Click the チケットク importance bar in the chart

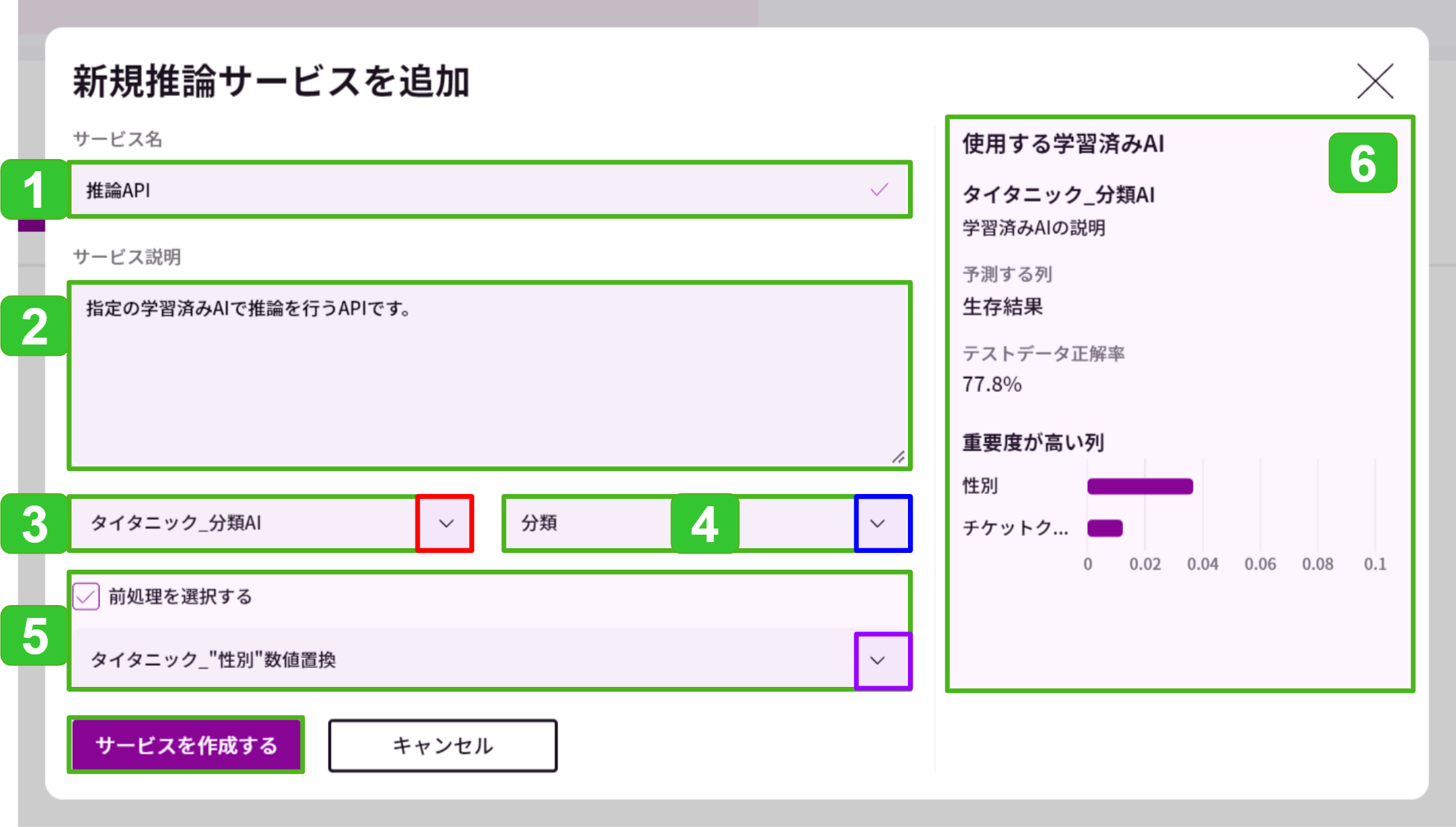tap(1104, 529)
